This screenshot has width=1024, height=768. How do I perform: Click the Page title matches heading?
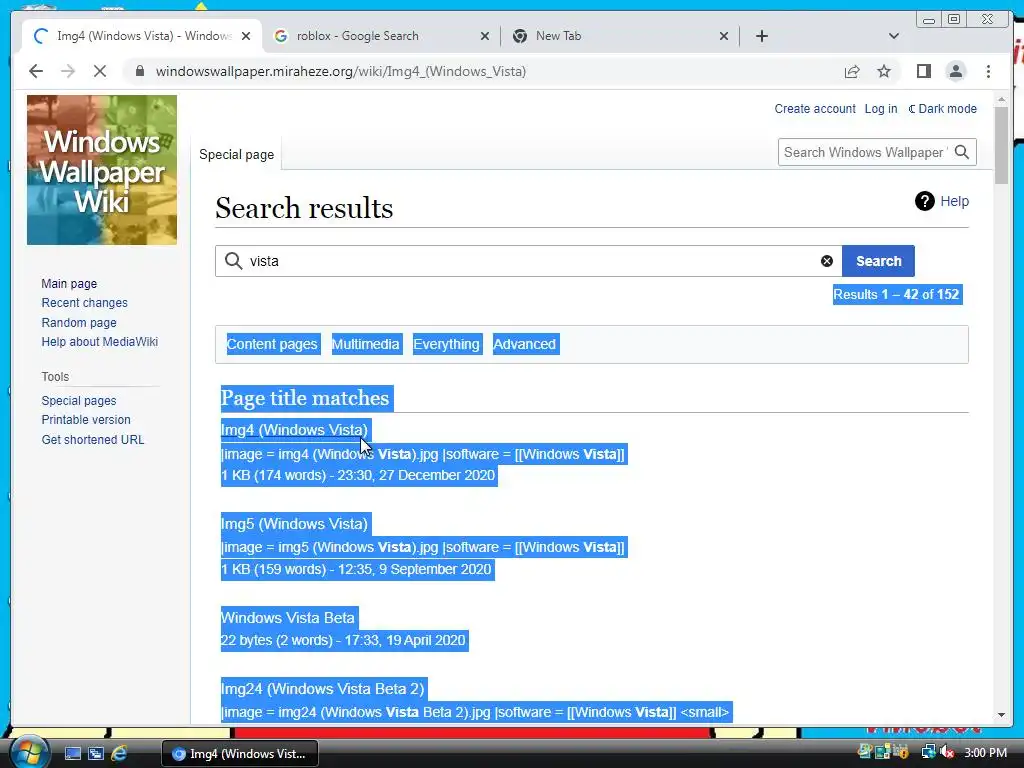(x=305, y=398)
